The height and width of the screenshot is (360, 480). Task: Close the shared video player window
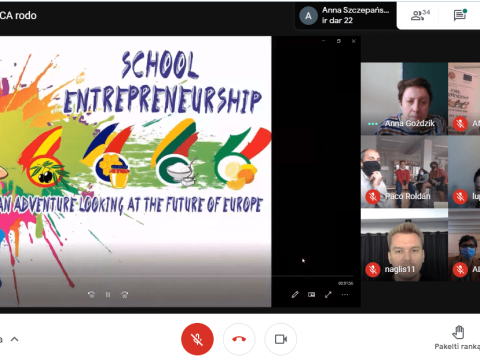pyautogui.click(x=354, y=41)
